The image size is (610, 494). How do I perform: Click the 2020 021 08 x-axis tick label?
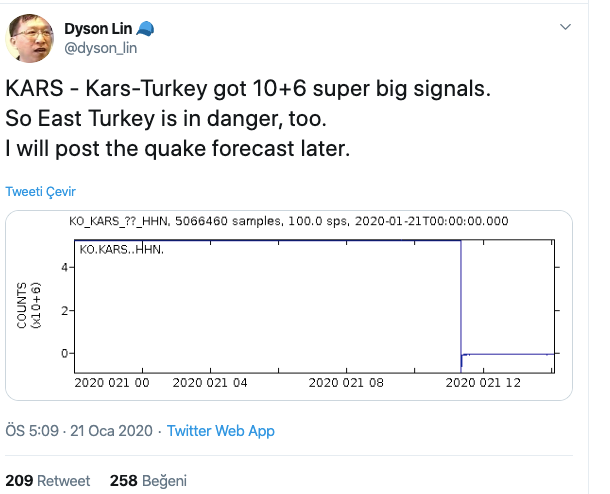point(346,382)
